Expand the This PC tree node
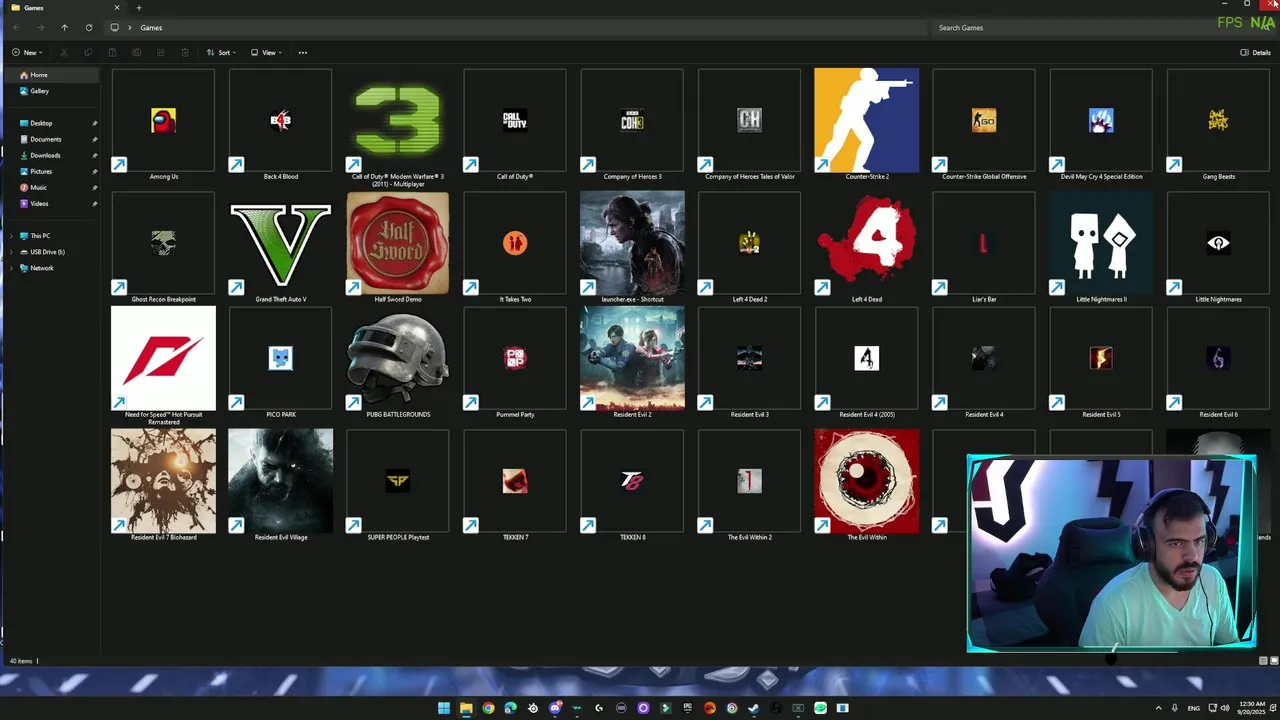This screenshot has width=1280, height=720. [11, 236]
